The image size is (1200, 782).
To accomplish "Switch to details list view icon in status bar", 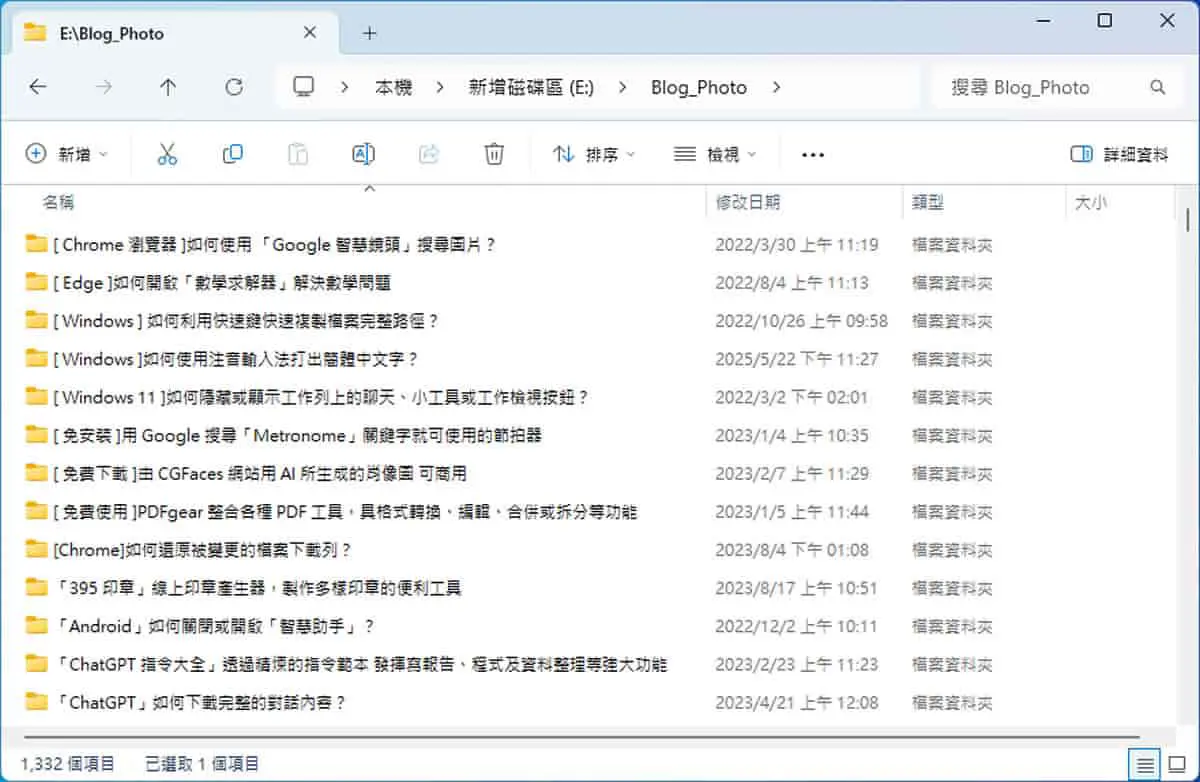I will pos(1145,764).
